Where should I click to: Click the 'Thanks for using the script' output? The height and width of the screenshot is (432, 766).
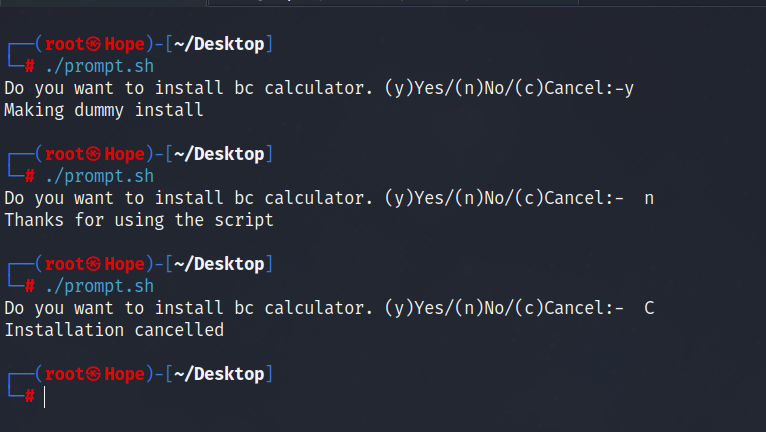139,220
